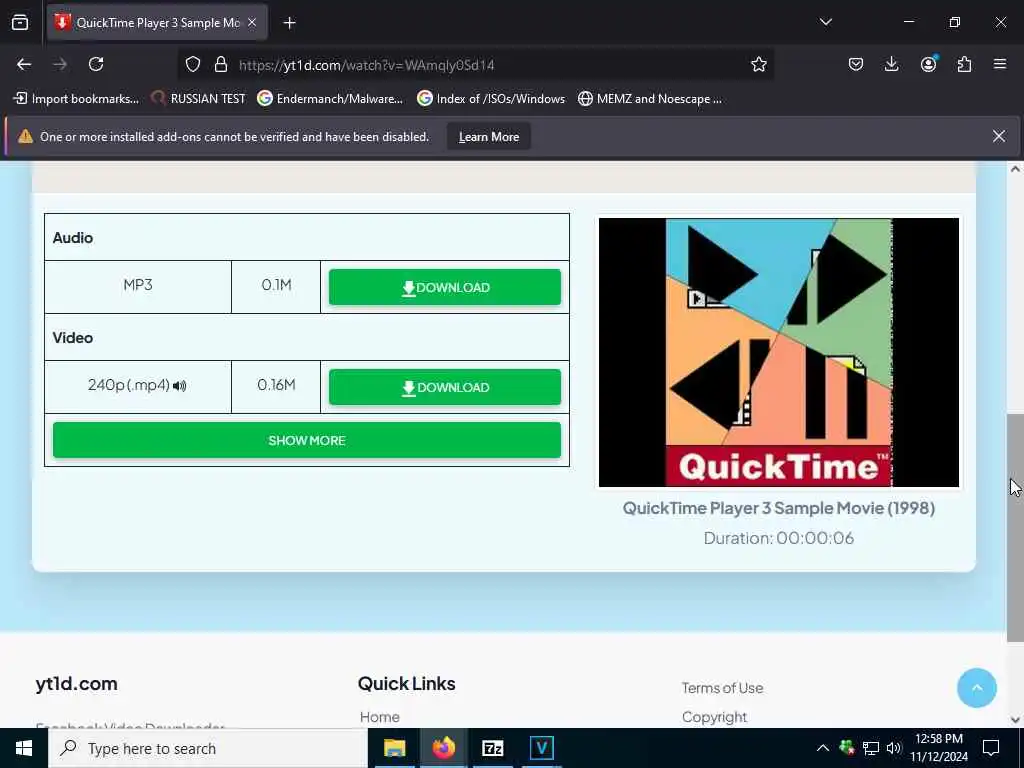The image size is (1024, 768).
Task: Click the 0.16M file size cell
Action: click(276, 385)
